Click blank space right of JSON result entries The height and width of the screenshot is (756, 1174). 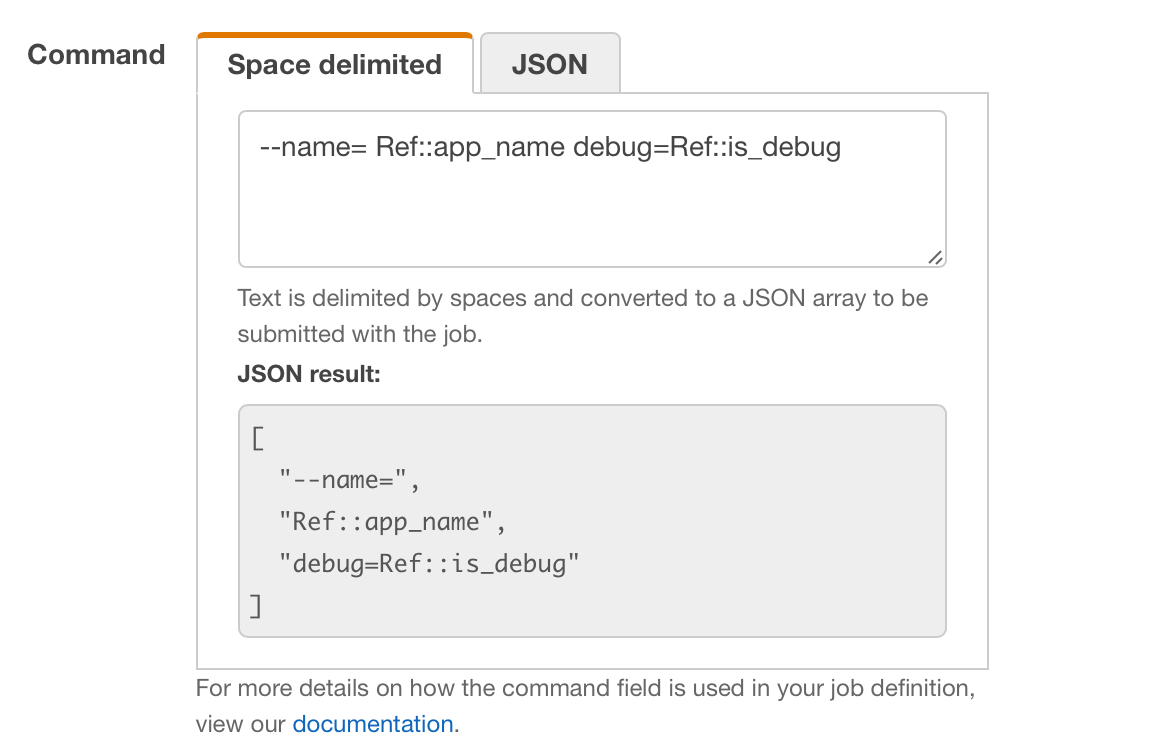(780, 520)
